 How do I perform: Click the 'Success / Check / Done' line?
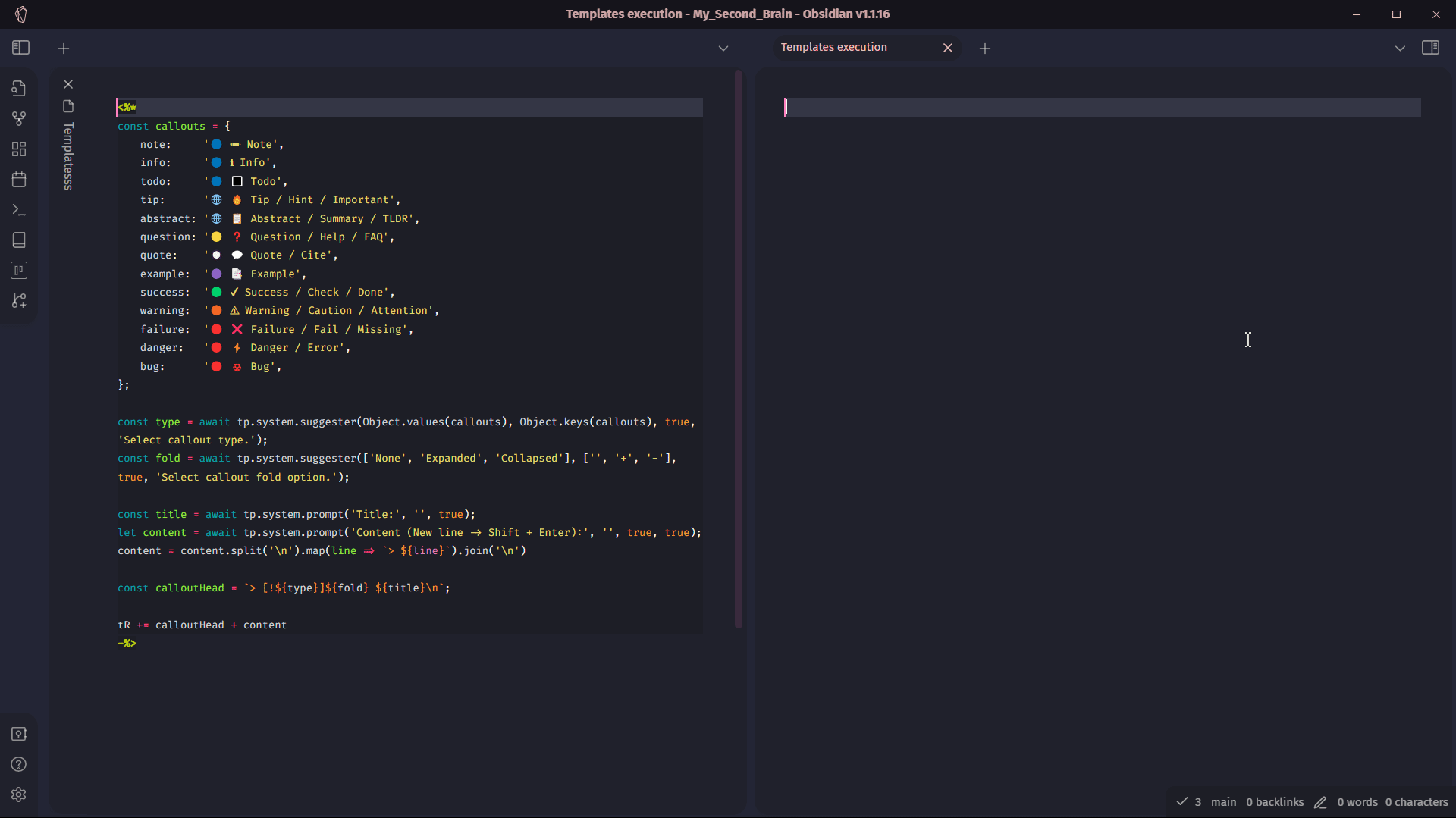click(267, 292)
